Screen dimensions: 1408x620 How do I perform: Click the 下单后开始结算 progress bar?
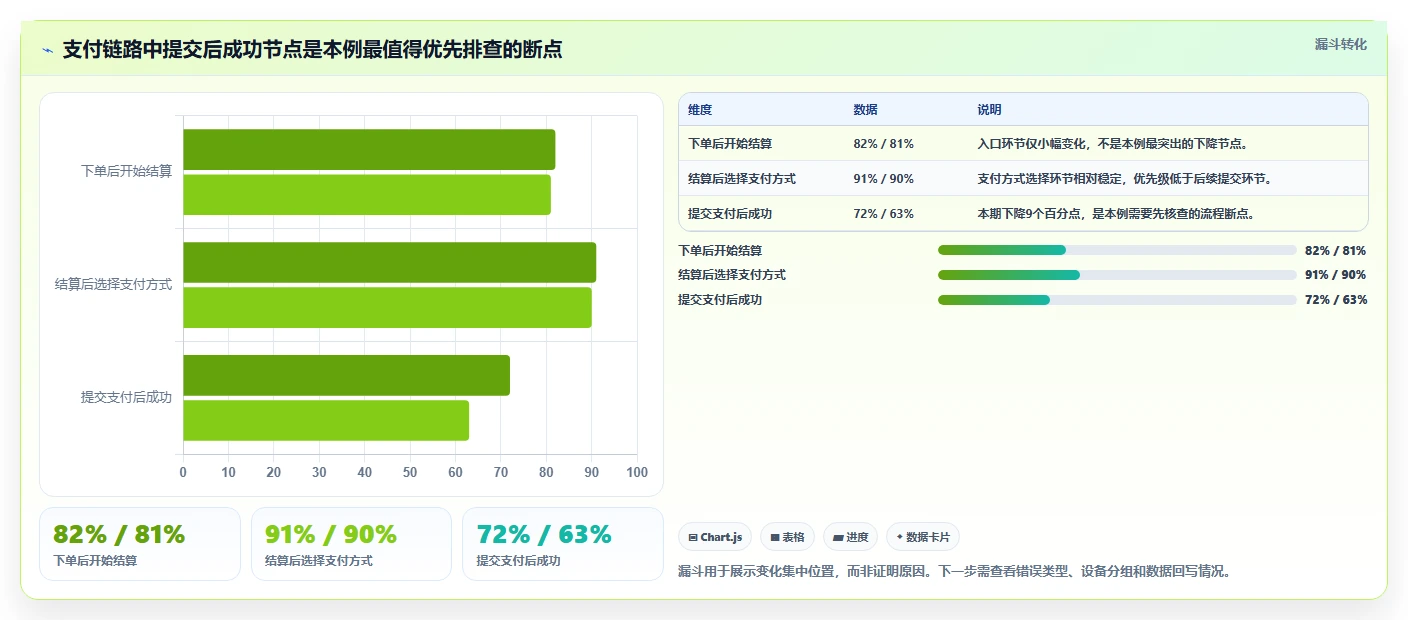click(x=1117, y=250)
